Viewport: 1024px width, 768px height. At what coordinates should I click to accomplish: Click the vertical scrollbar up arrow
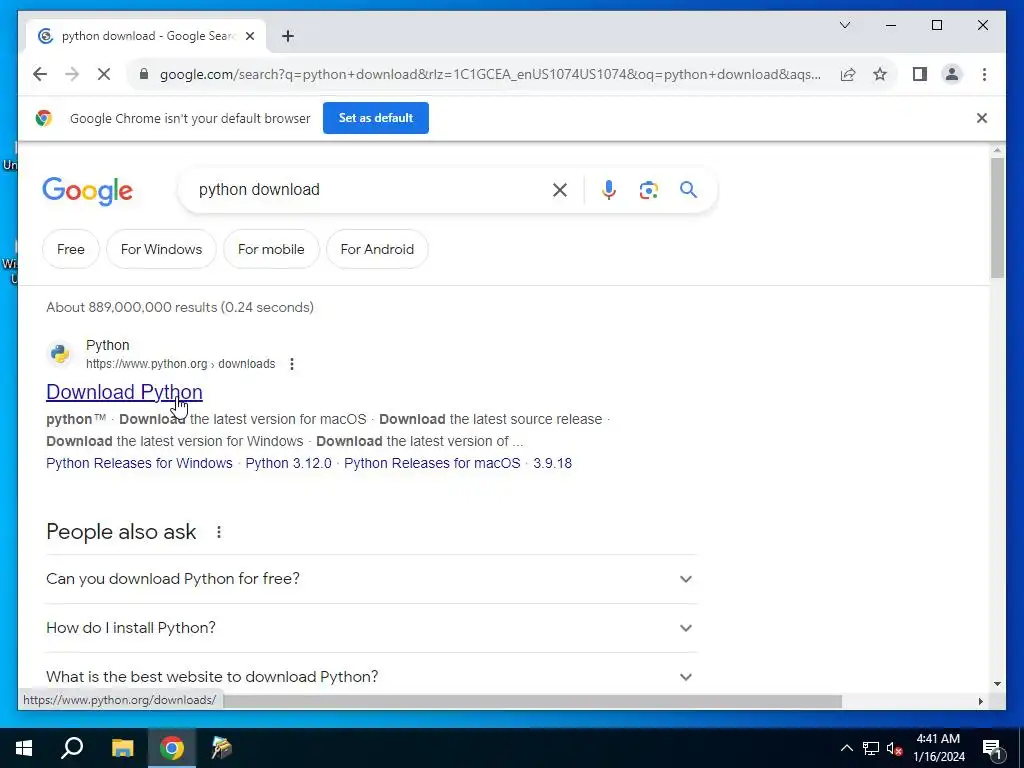(x=997, y=150)
